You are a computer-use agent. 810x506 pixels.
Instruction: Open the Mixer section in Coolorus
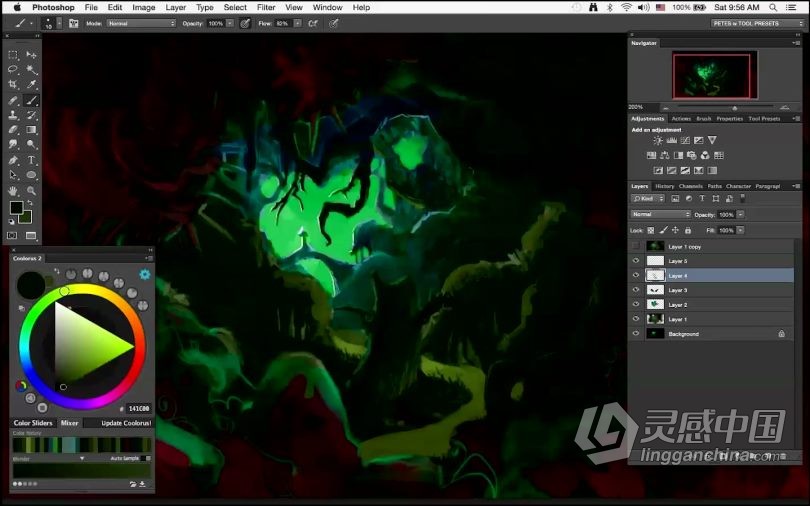pyautogui.click(x=69, y=423)
